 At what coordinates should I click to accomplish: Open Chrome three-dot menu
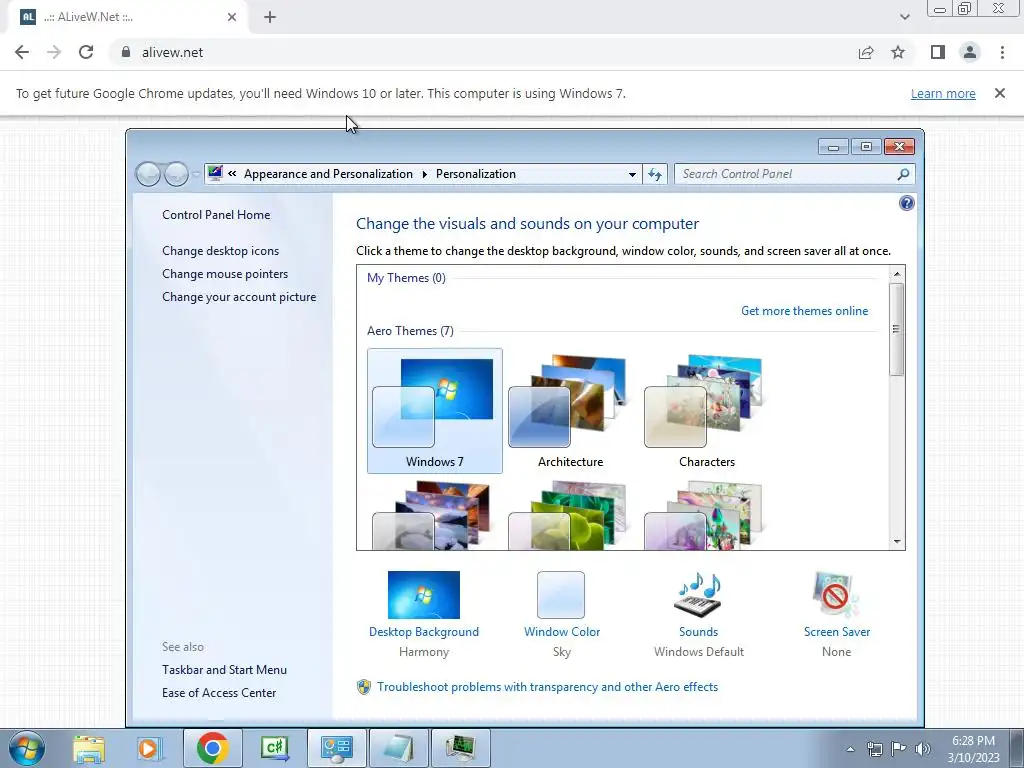pyautogui.click(x=1002, y=52)
